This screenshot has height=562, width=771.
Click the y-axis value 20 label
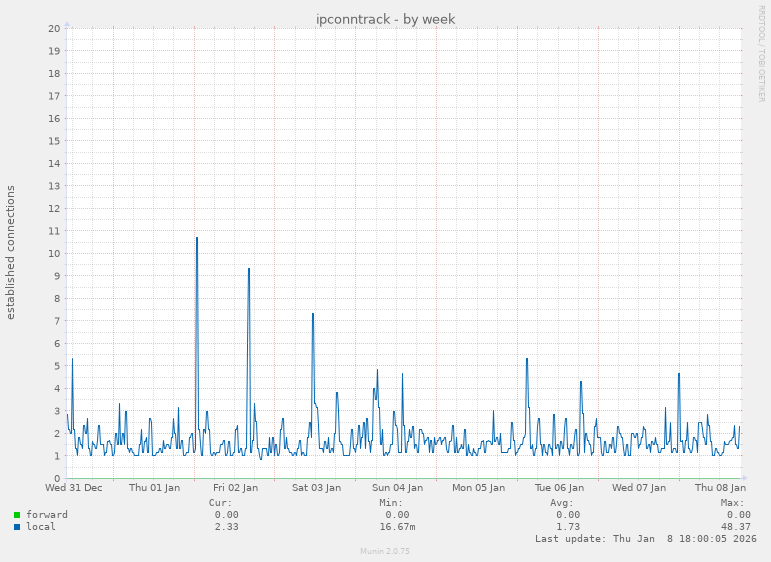point(56,28)
